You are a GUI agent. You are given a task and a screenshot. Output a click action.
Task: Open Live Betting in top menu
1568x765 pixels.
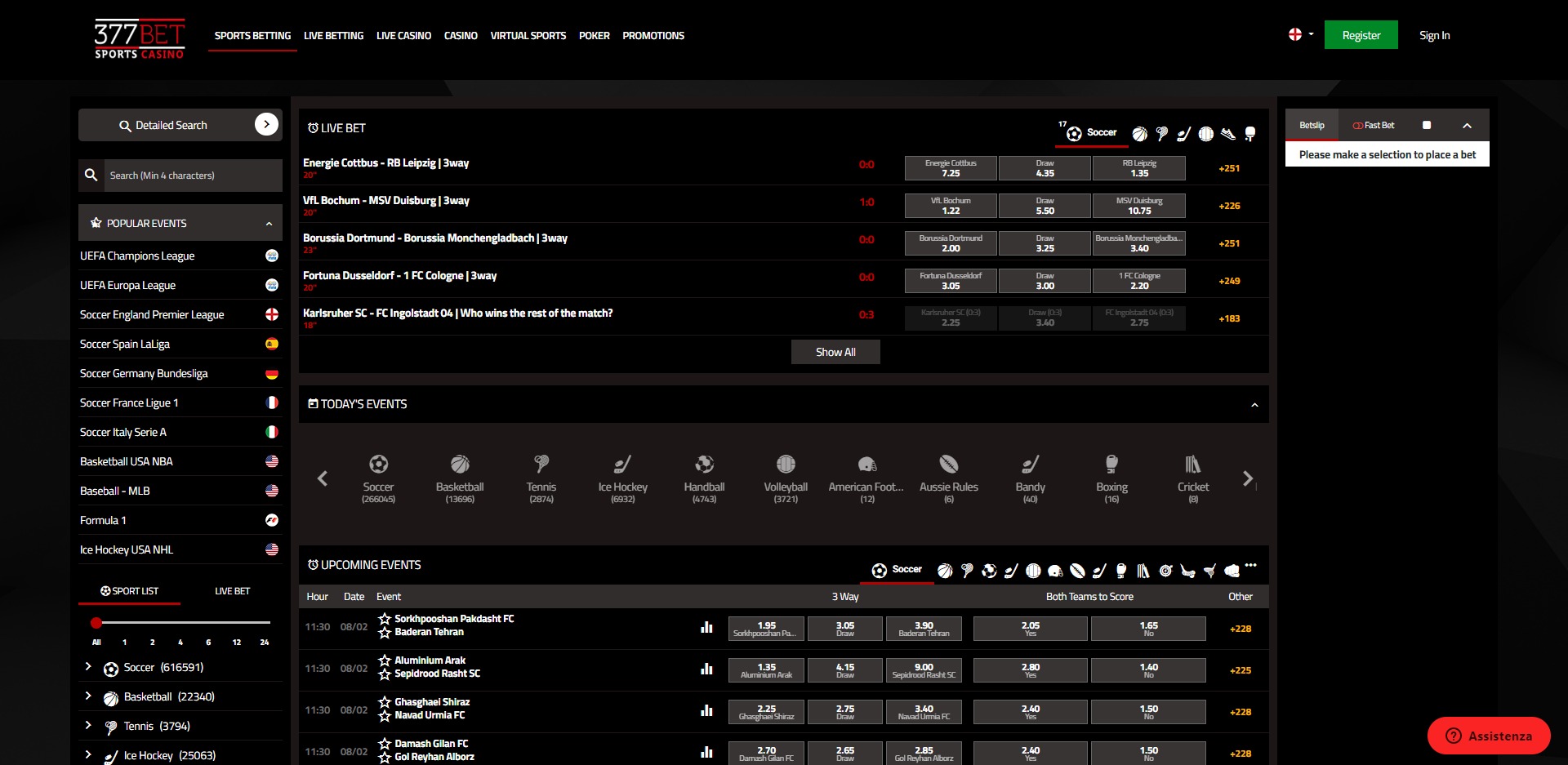click(333, 36)
